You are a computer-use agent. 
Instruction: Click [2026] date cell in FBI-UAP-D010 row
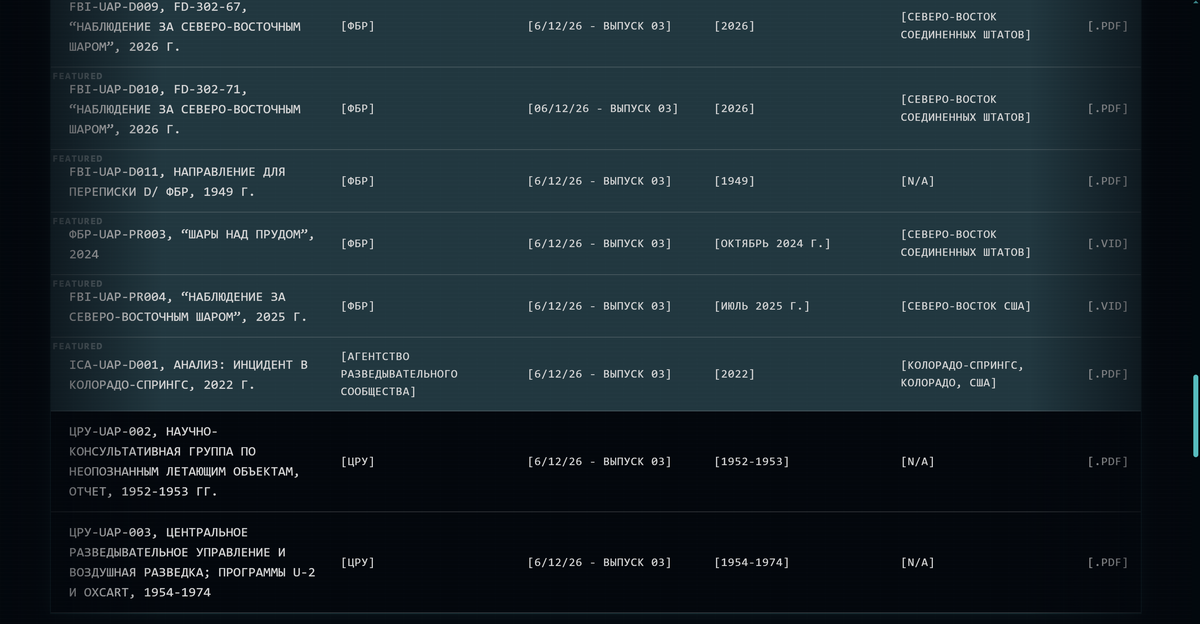[x=735, y=108]
